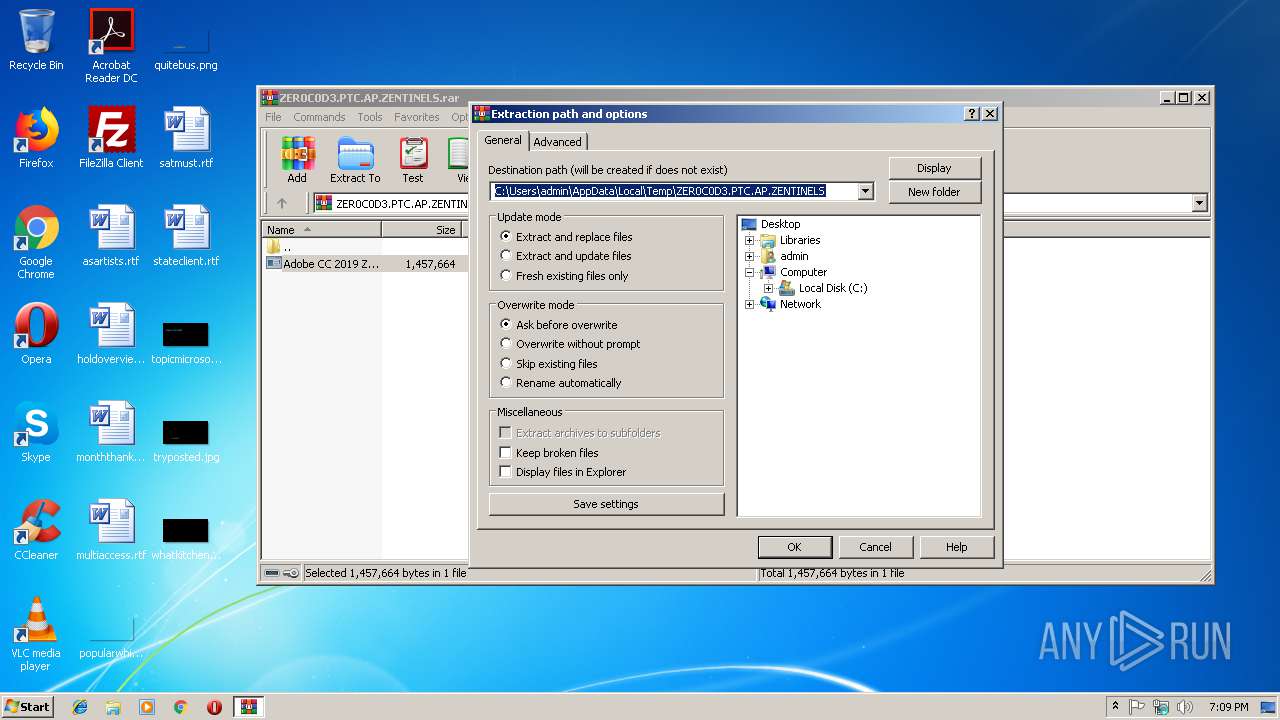Open destination path dropdown arrow
The height and width of the screenshot is (720, 1280).
coord(866,191)
